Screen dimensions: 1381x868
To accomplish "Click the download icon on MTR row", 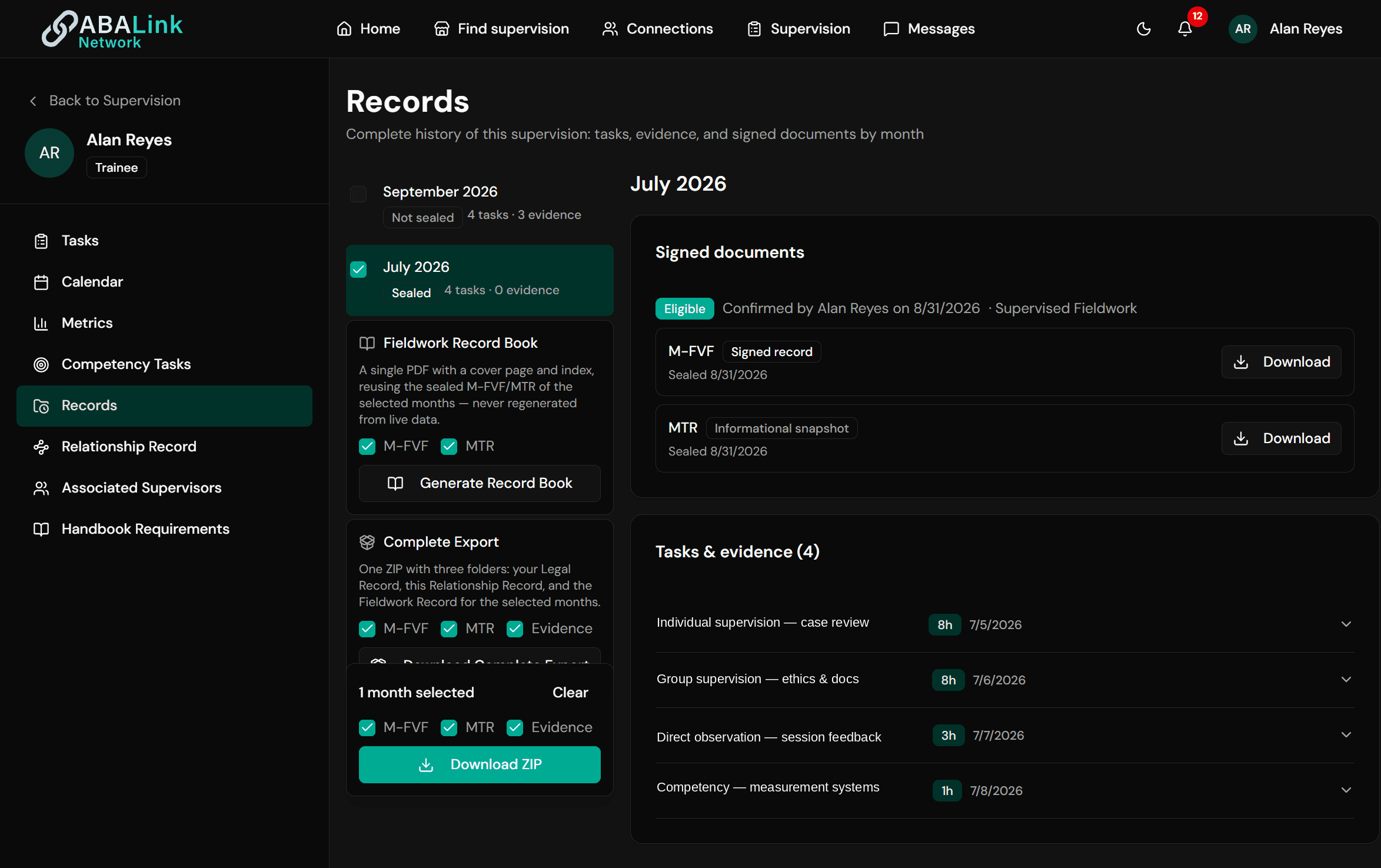I will click(x=1241, y=438).
